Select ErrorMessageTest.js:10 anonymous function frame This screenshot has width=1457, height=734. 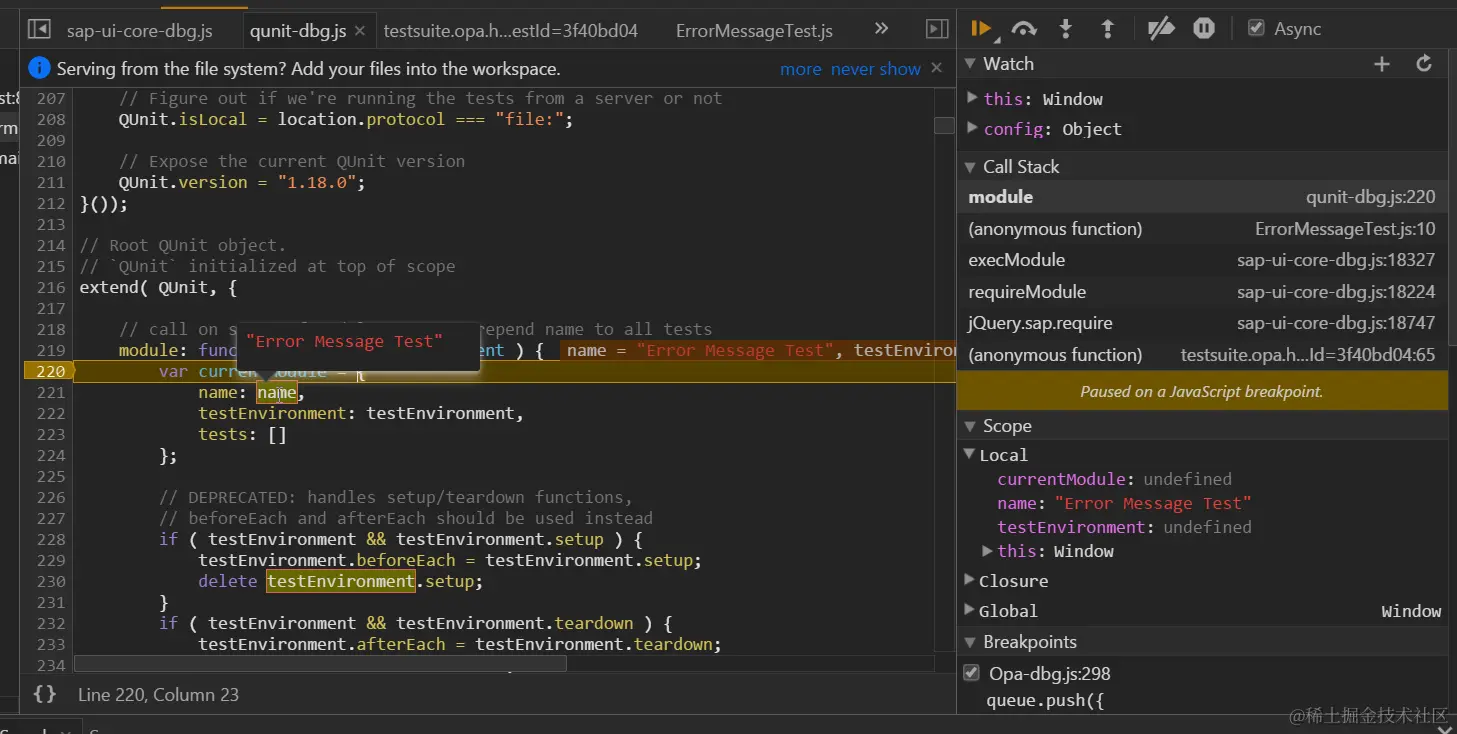tap(1202, 229)
